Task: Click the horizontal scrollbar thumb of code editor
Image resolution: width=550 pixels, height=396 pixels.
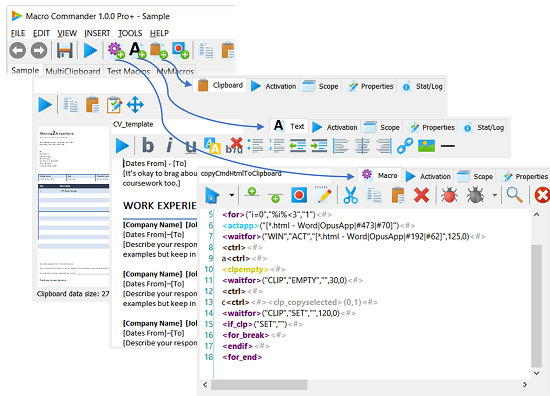Action: coord(259,385)
